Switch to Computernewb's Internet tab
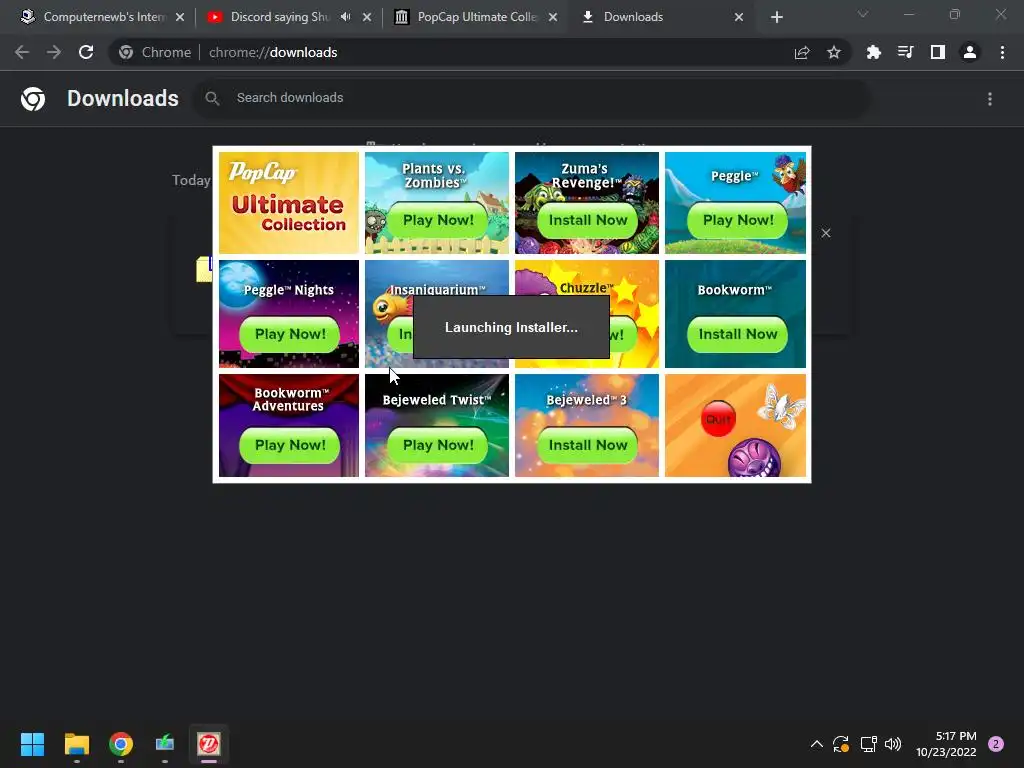Image resolution: width=1024 pixels, height=768 pixels. point(103,17)
